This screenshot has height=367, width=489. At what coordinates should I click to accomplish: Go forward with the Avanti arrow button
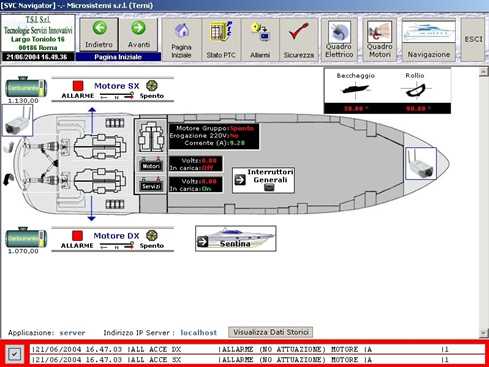point(138,35)
